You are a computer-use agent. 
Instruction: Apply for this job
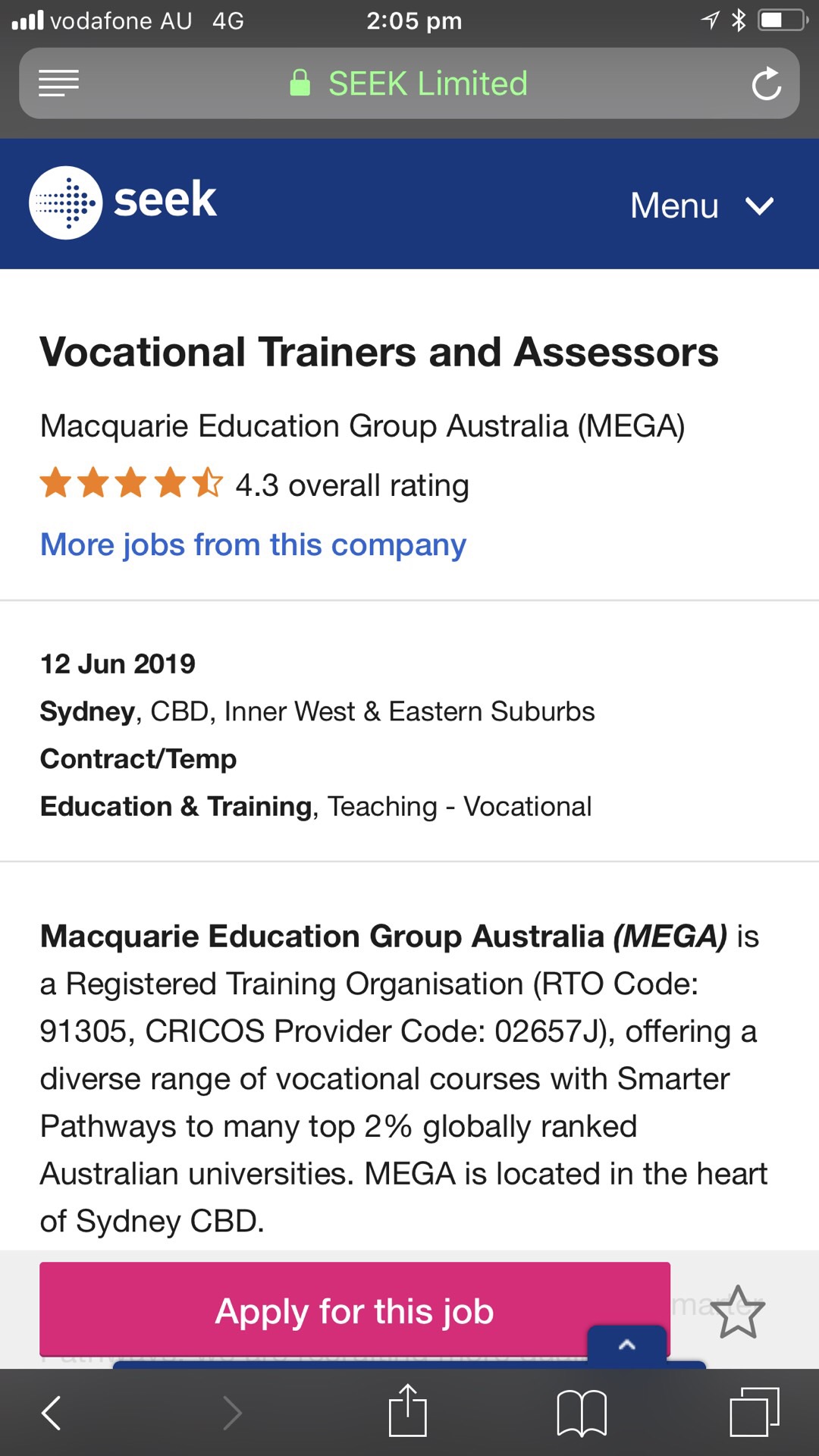[x=355, y=1310]
